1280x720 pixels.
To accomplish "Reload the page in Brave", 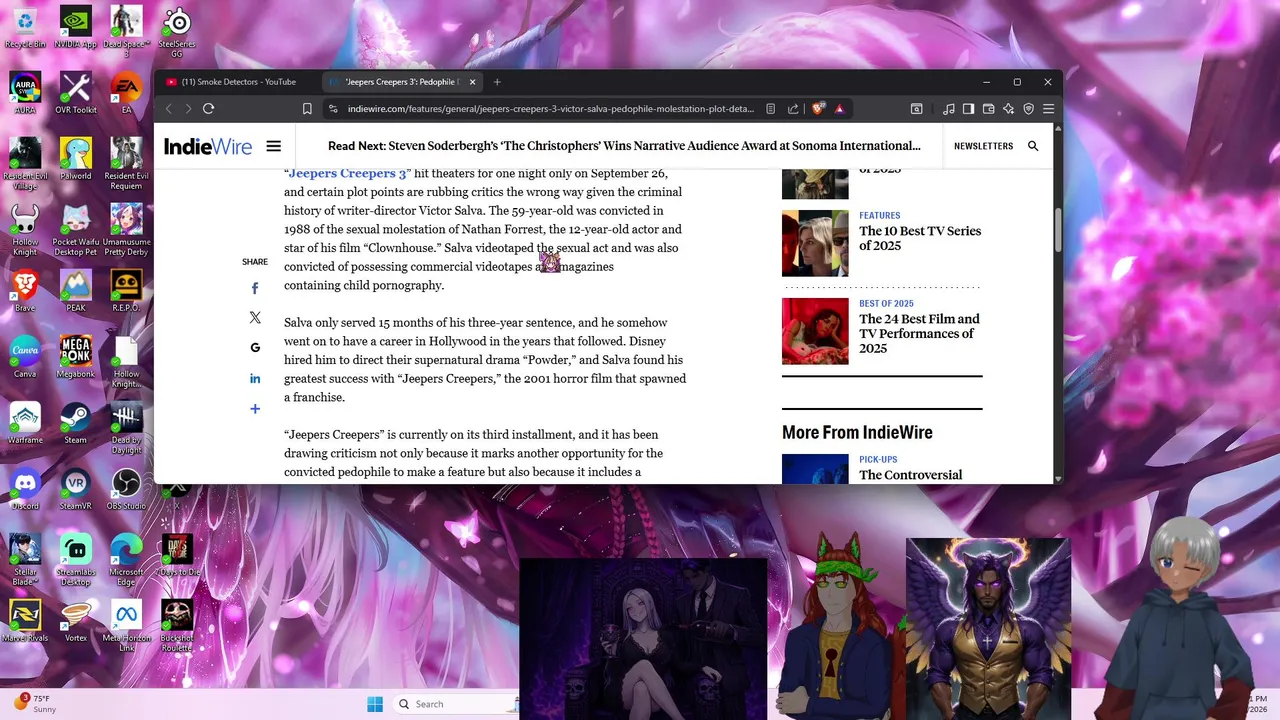I will pyautogui.click(x=208, y=109).
